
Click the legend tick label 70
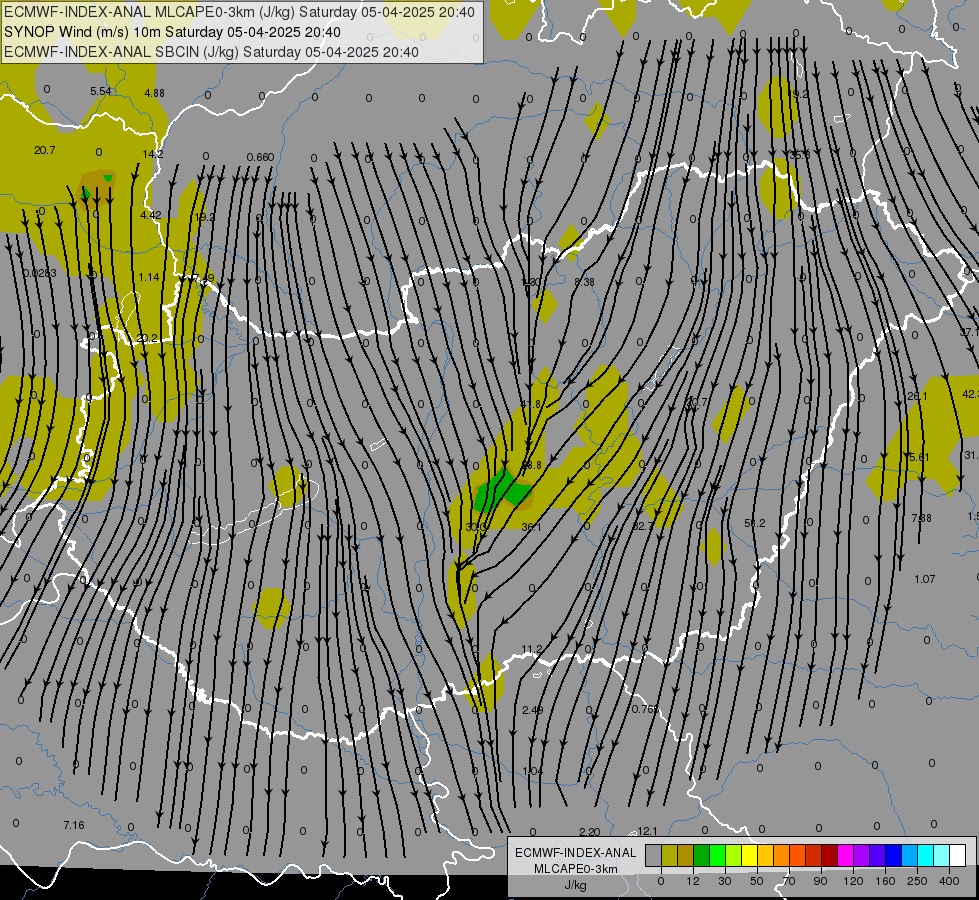[x=789, y=881]
